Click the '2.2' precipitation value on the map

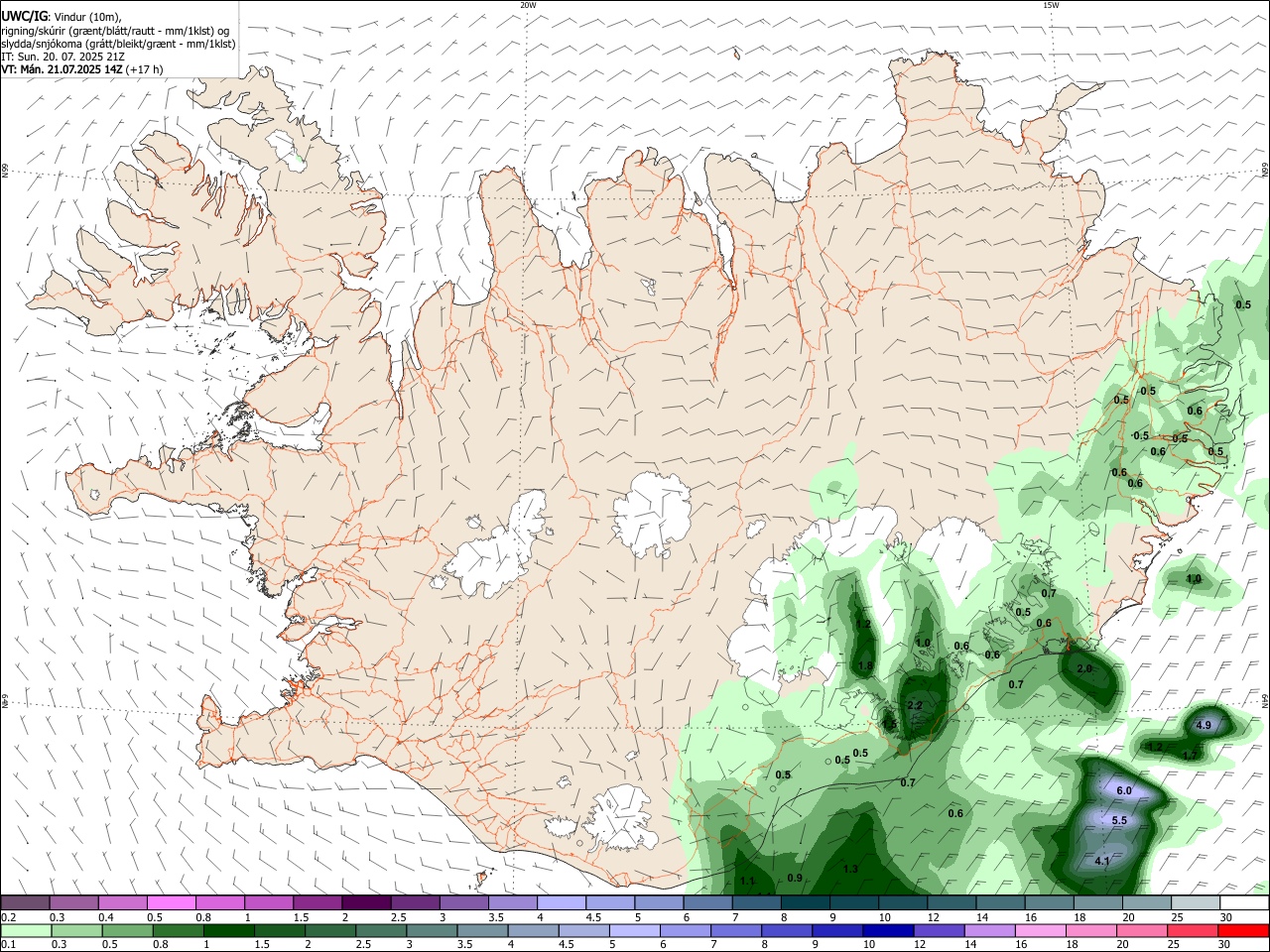click(x=915, y=706)
